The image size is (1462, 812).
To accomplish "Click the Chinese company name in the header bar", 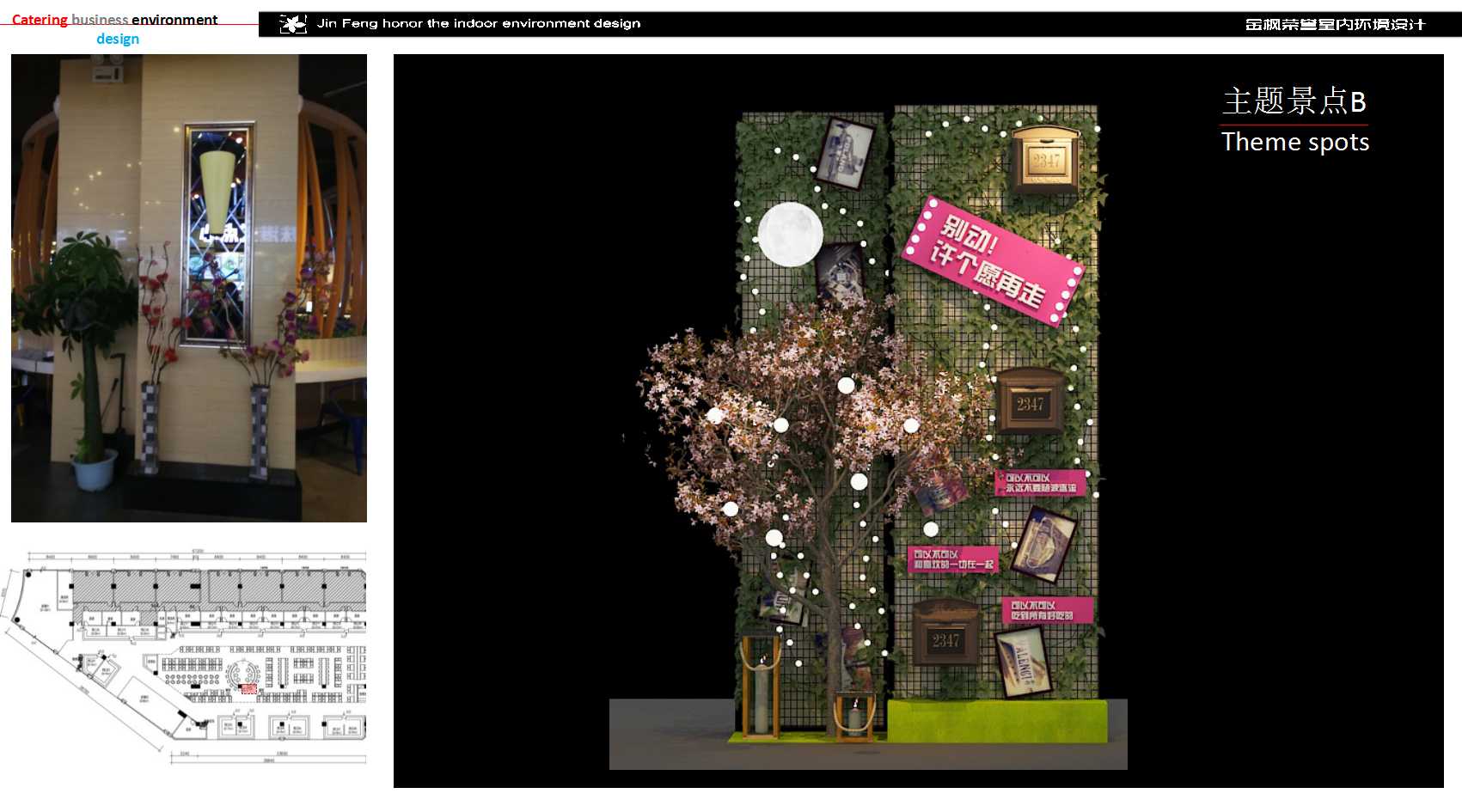I will (x=1335, y=24).
